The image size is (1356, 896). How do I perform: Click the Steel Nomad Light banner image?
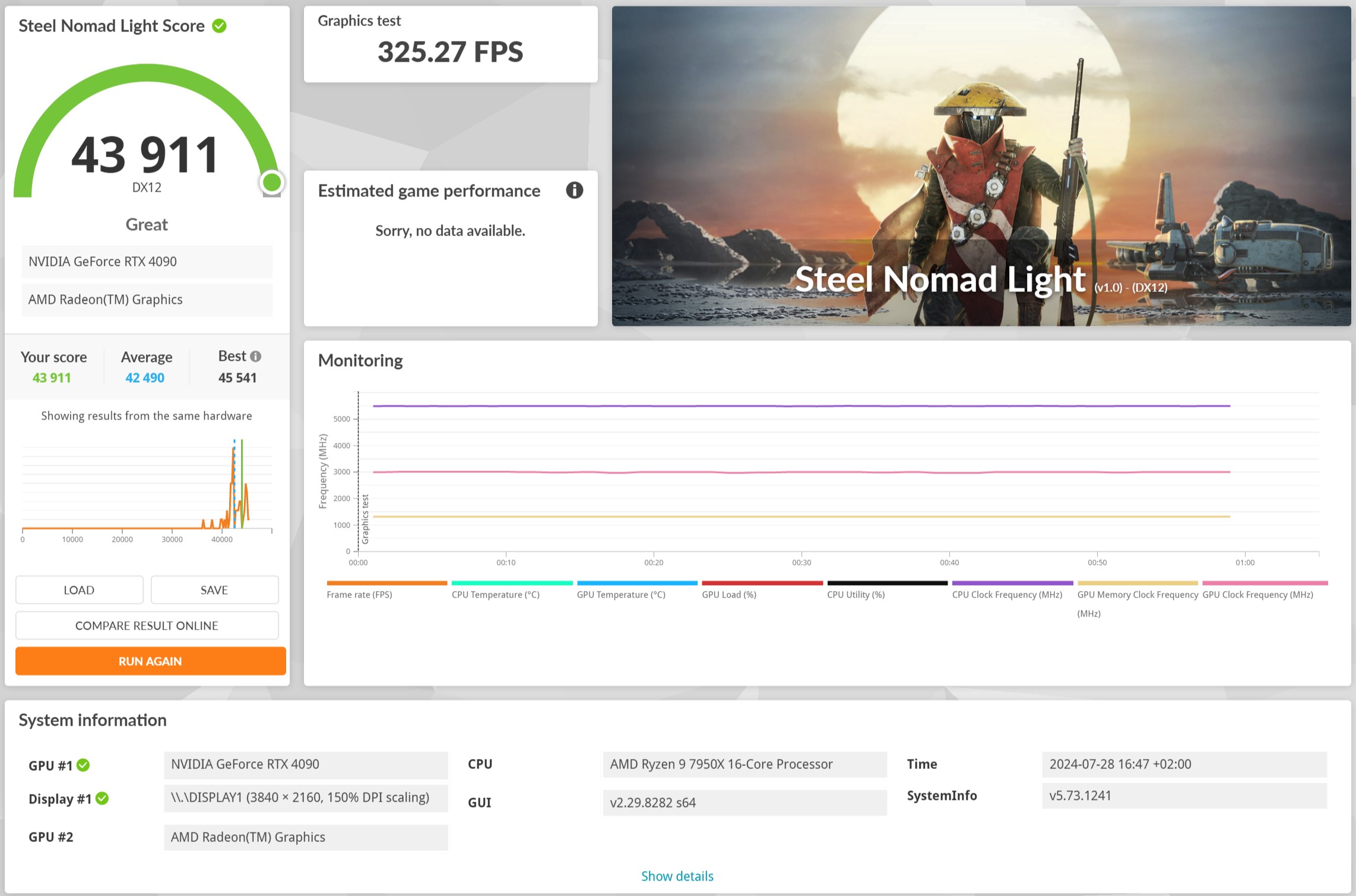980,166
